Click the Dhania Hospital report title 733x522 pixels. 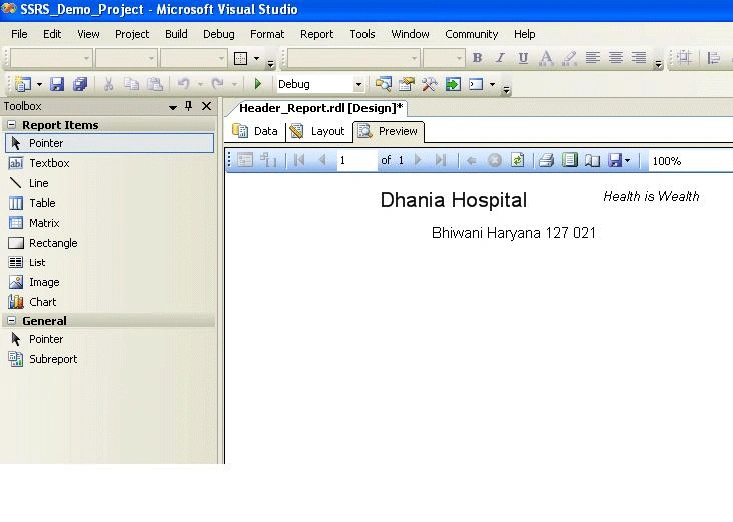click(x=453, y=200)
